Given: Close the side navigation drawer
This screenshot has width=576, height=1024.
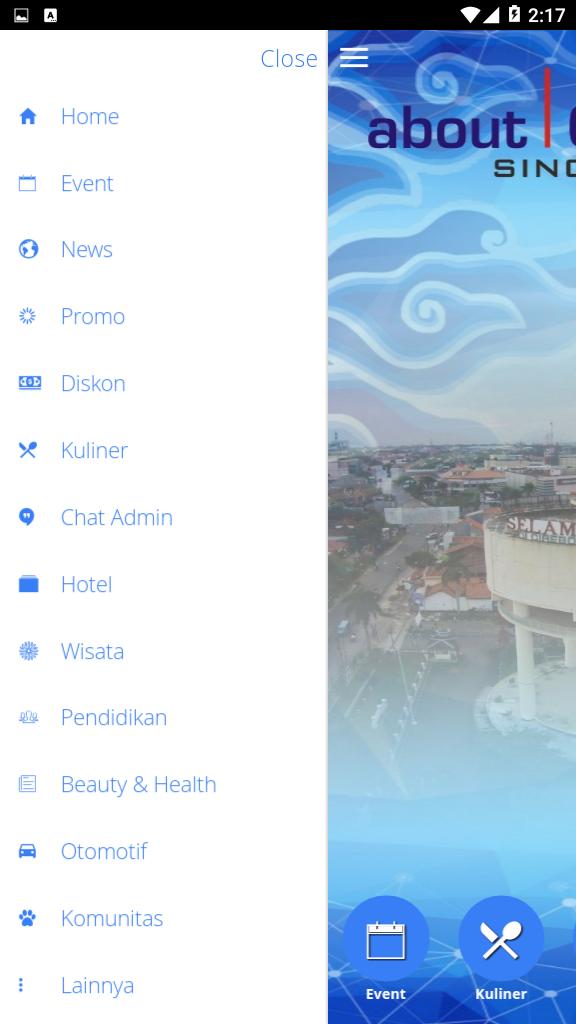Looking at the screenshot, I should click(289, 59).
